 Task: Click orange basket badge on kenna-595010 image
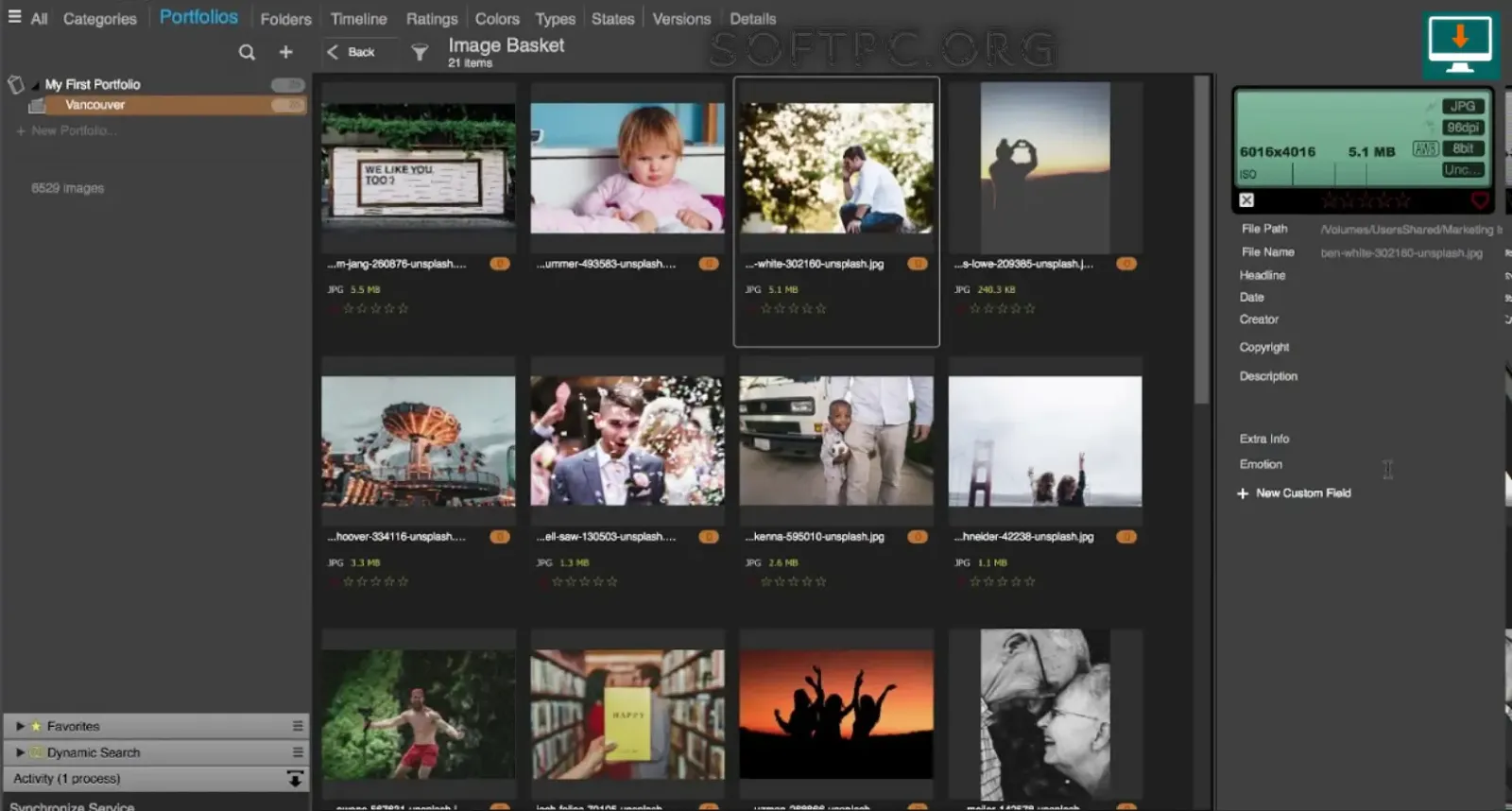pyautogui.click(x=917, y=537)
